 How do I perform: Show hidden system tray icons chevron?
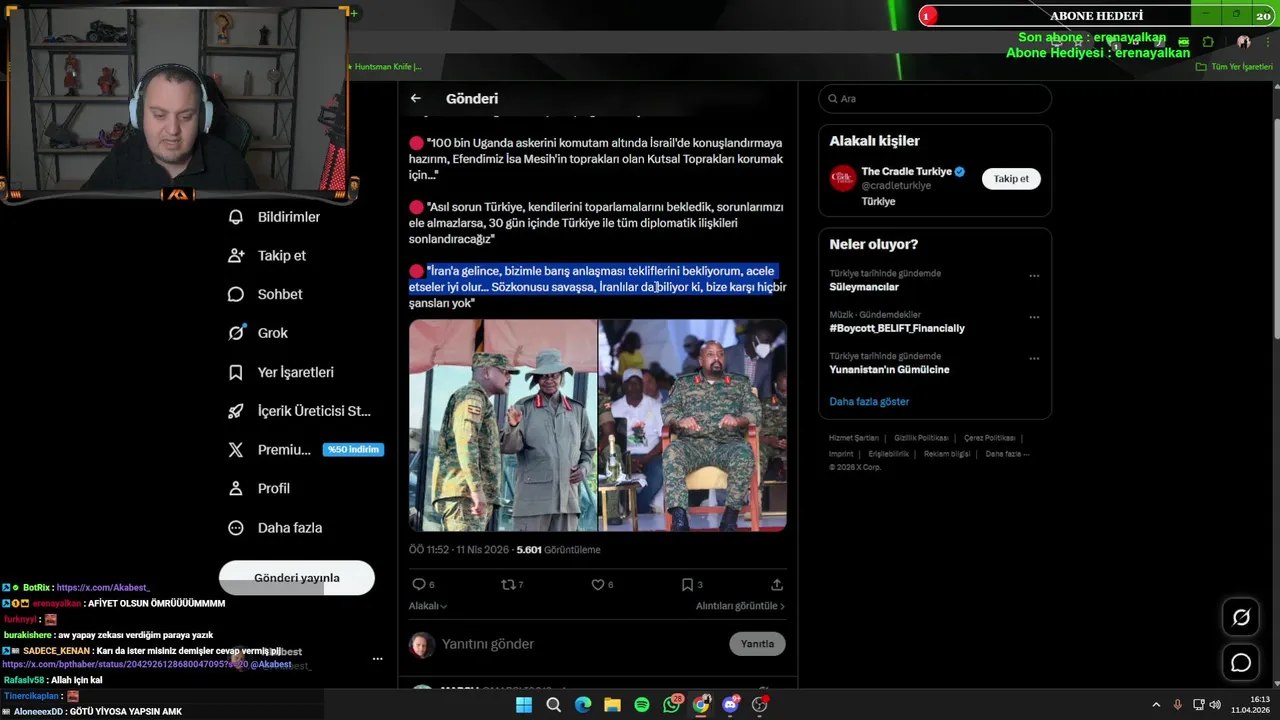pos(1156,705)
